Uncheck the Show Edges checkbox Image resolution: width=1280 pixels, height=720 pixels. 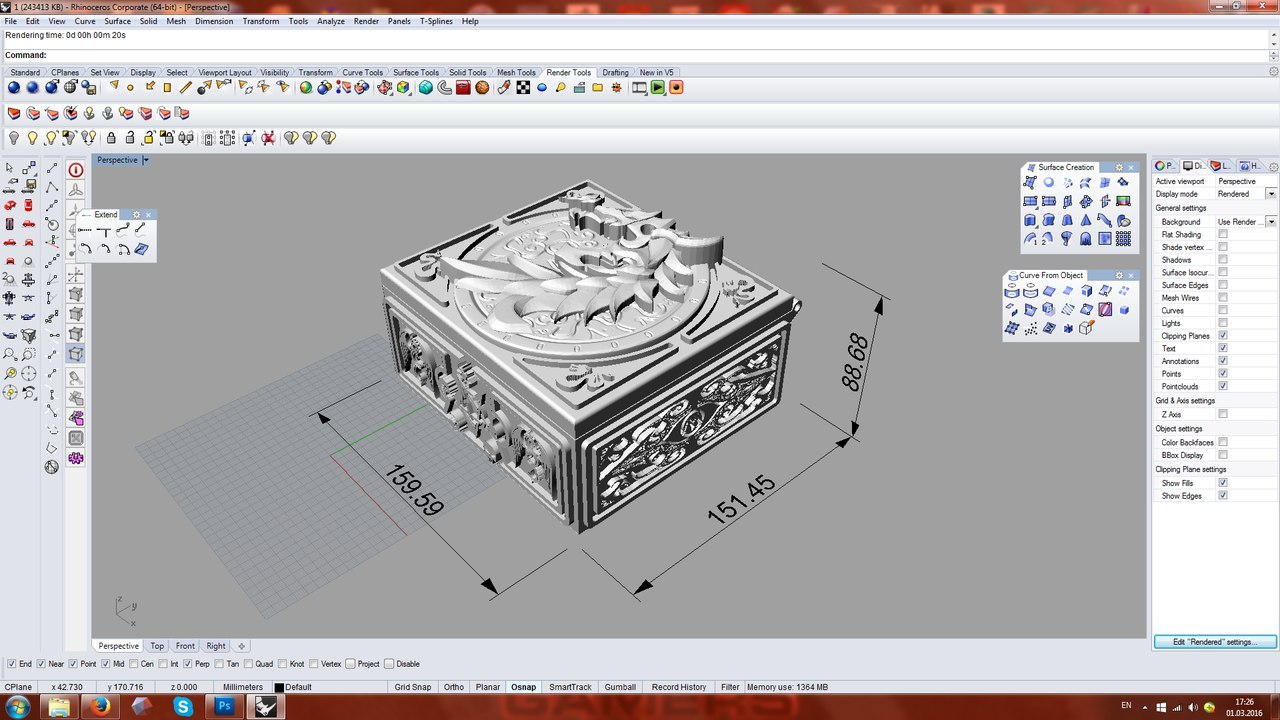1222,496
